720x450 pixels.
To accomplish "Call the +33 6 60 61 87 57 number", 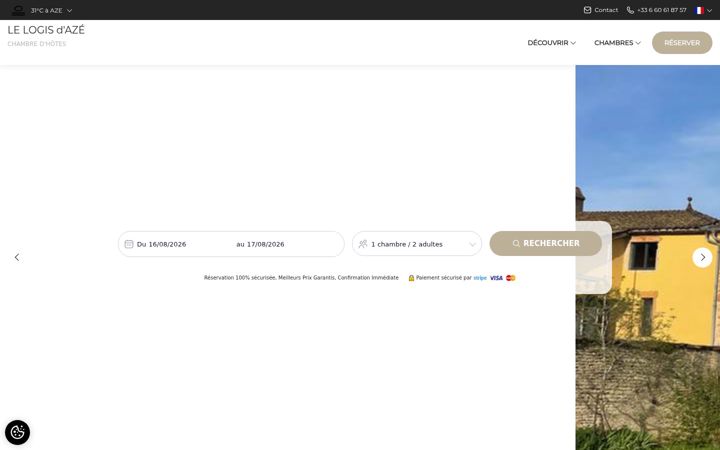I will 662,10.
